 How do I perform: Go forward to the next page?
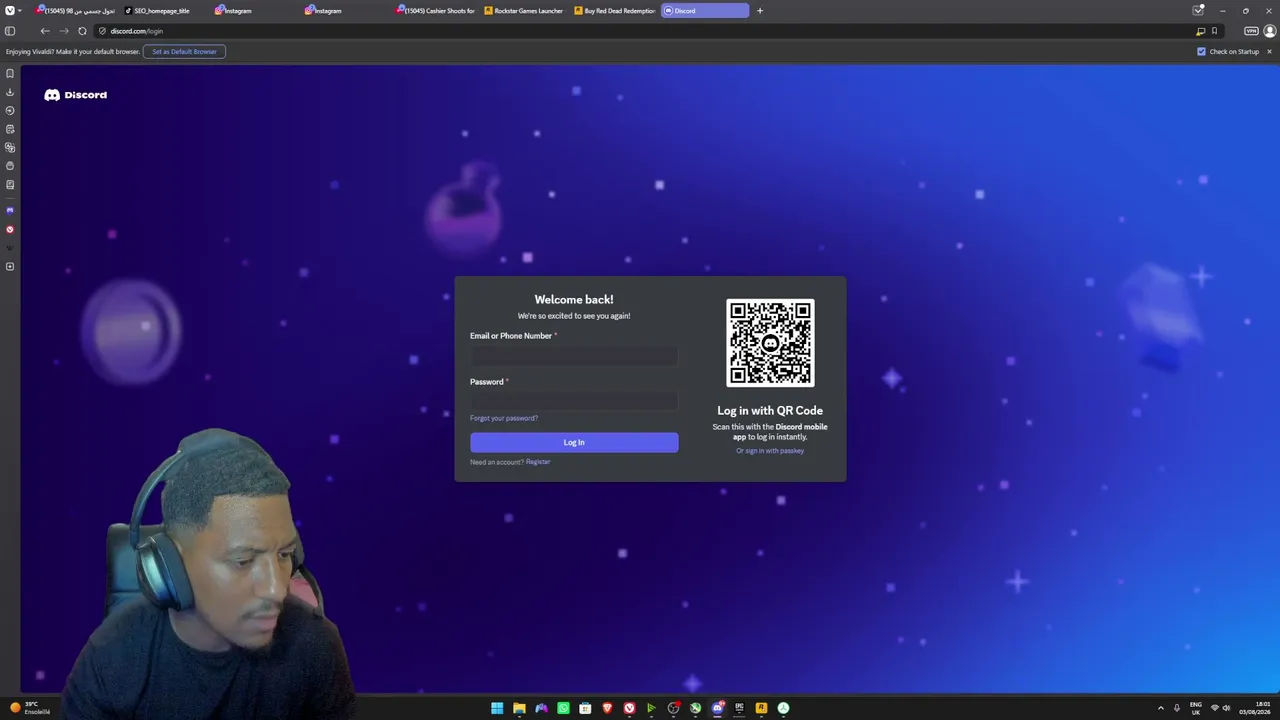[x=64, y=31]
